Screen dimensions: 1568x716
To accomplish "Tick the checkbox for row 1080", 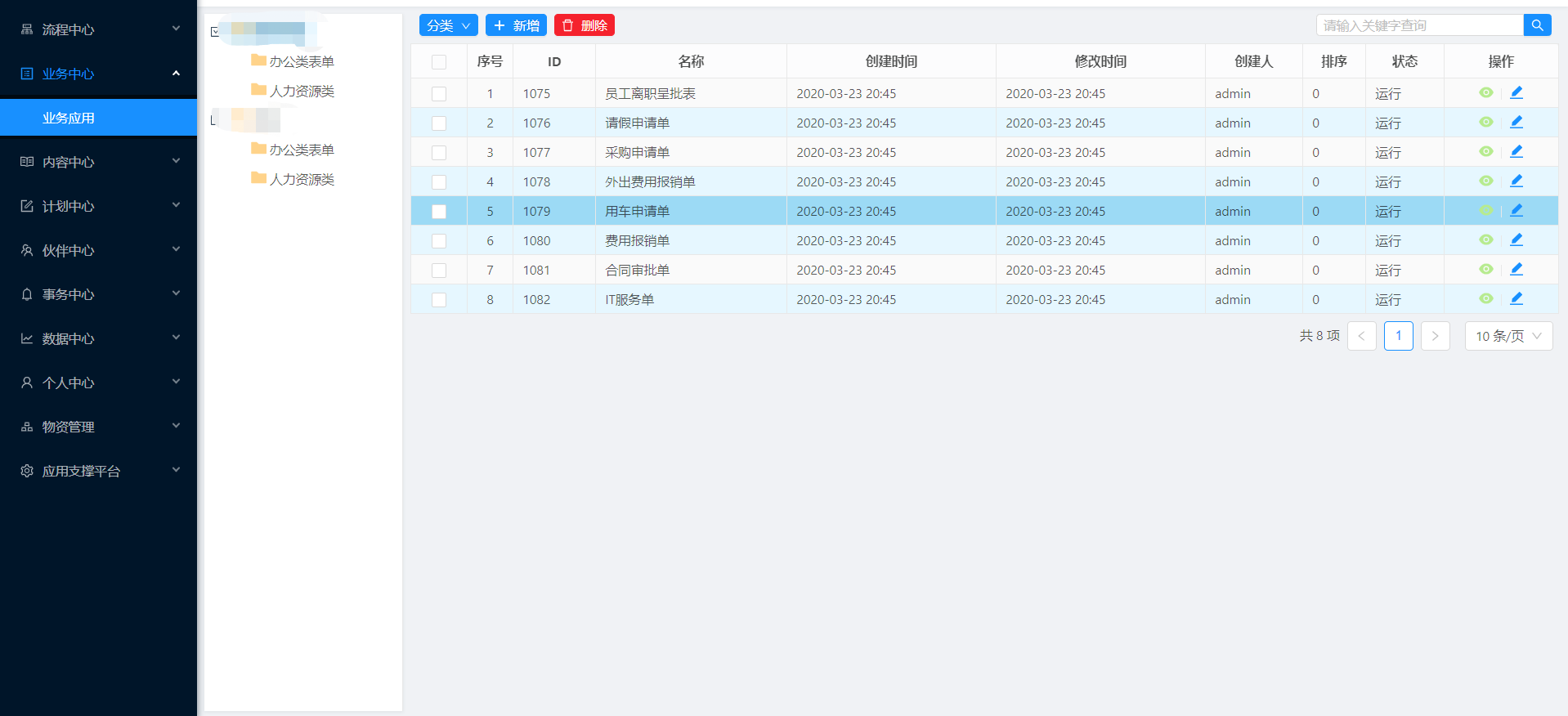I will 439,241.
